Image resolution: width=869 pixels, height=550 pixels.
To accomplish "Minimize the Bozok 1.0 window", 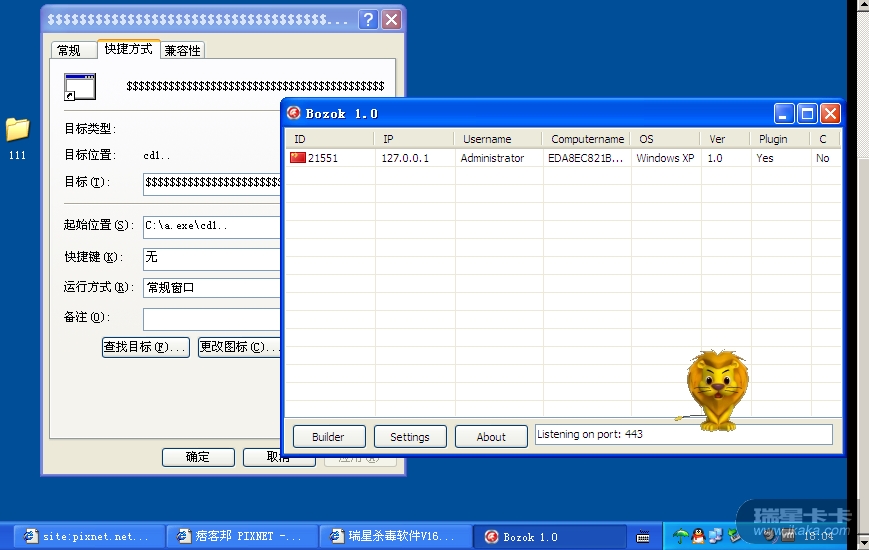I will [784, 114].
